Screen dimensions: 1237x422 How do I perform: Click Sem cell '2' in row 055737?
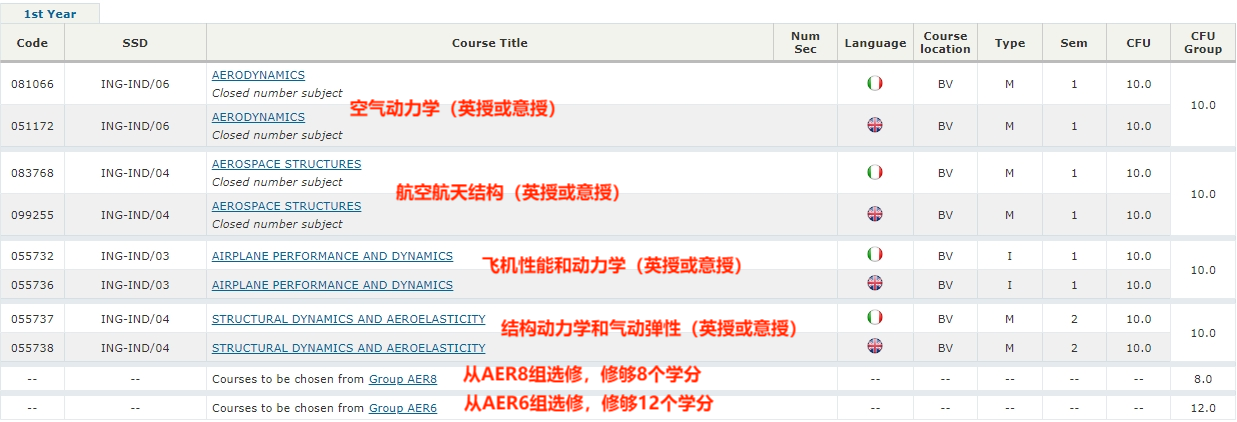(1074, 319)
